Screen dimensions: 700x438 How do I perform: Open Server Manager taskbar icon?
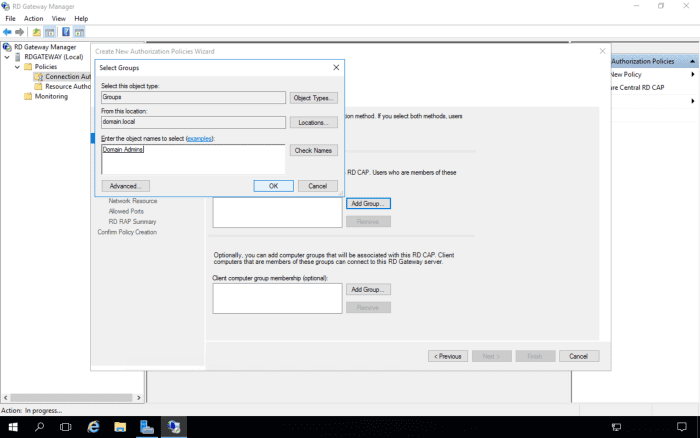147,427
